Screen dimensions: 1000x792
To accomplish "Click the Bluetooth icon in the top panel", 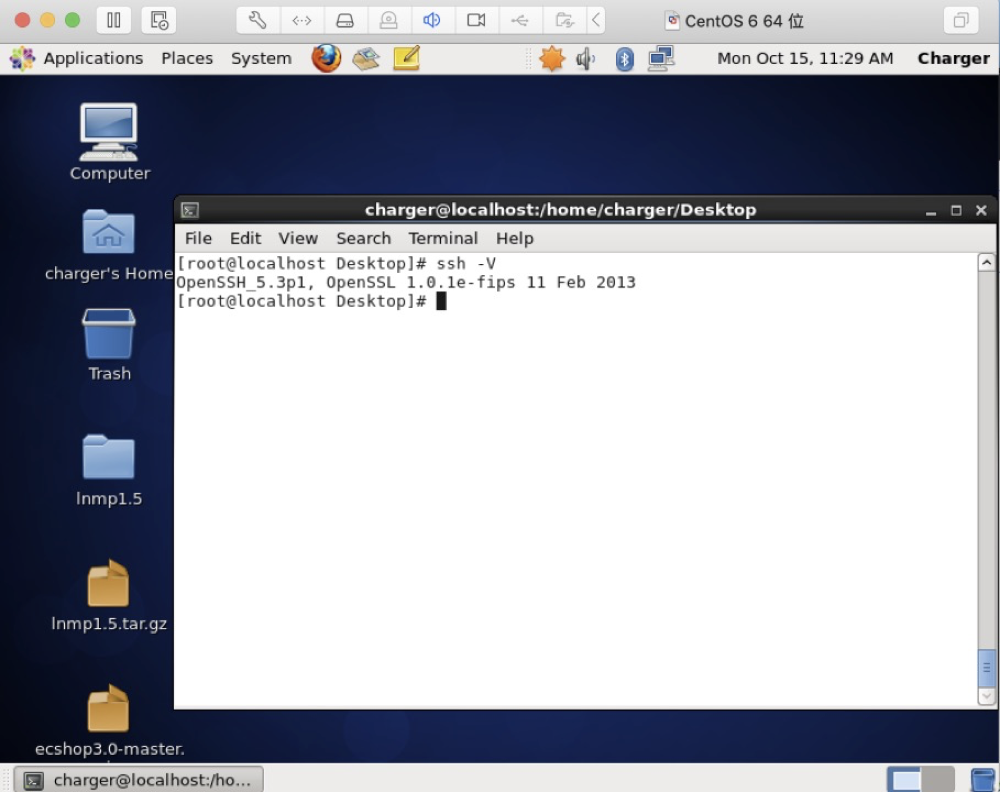I will point(624,59).
